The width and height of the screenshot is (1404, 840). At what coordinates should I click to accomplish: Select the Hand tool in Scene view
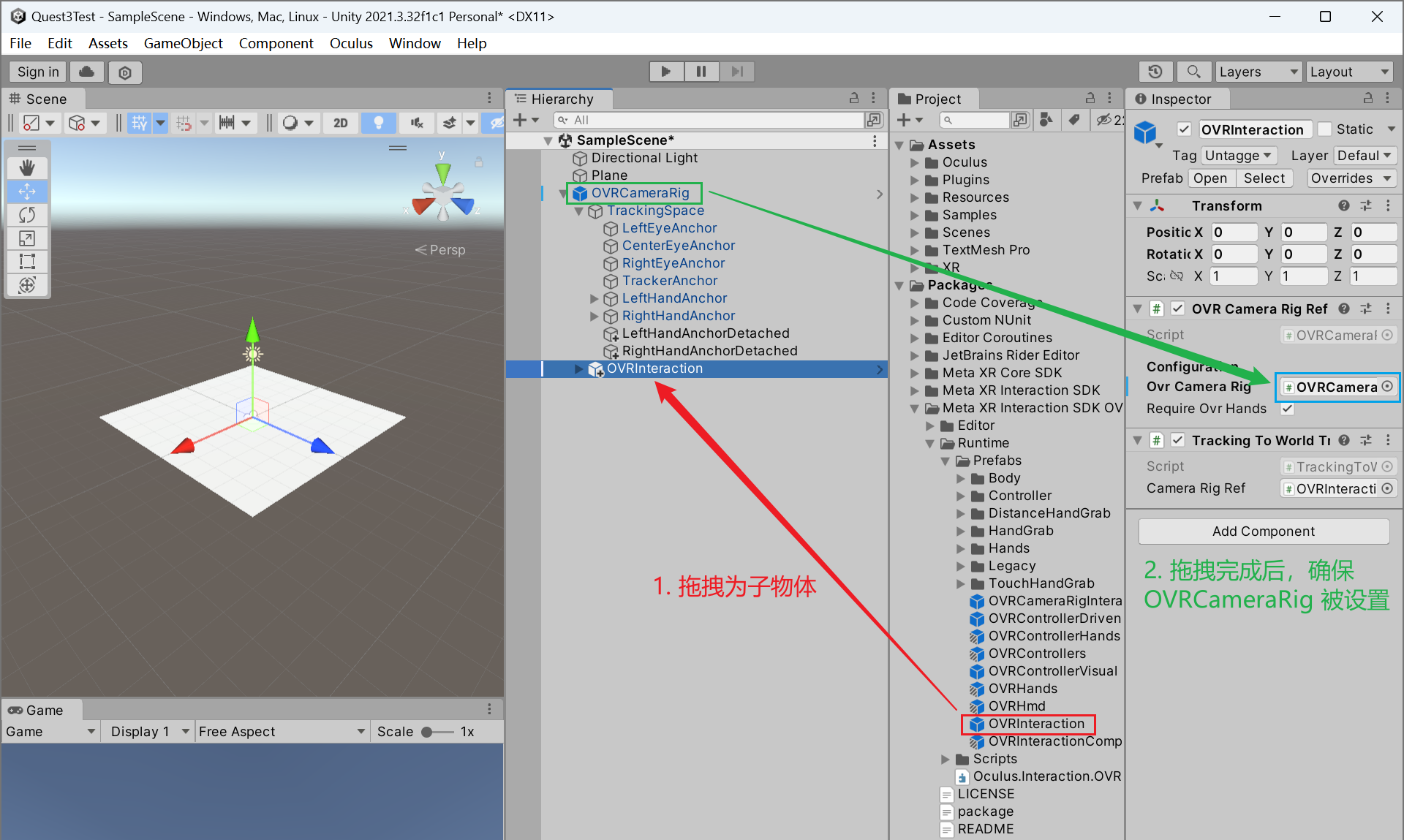click(x=27, y=168)
